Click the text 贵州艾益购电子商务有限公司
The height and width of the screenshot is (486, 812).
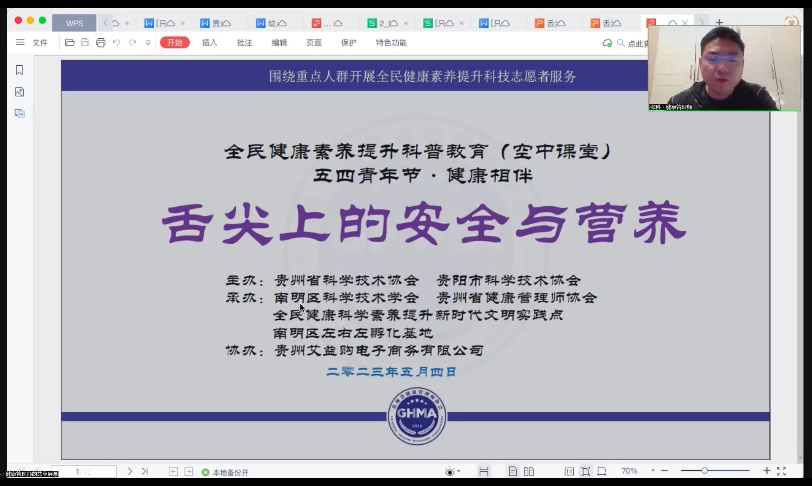pyautogui.click(x=379, y=351)
